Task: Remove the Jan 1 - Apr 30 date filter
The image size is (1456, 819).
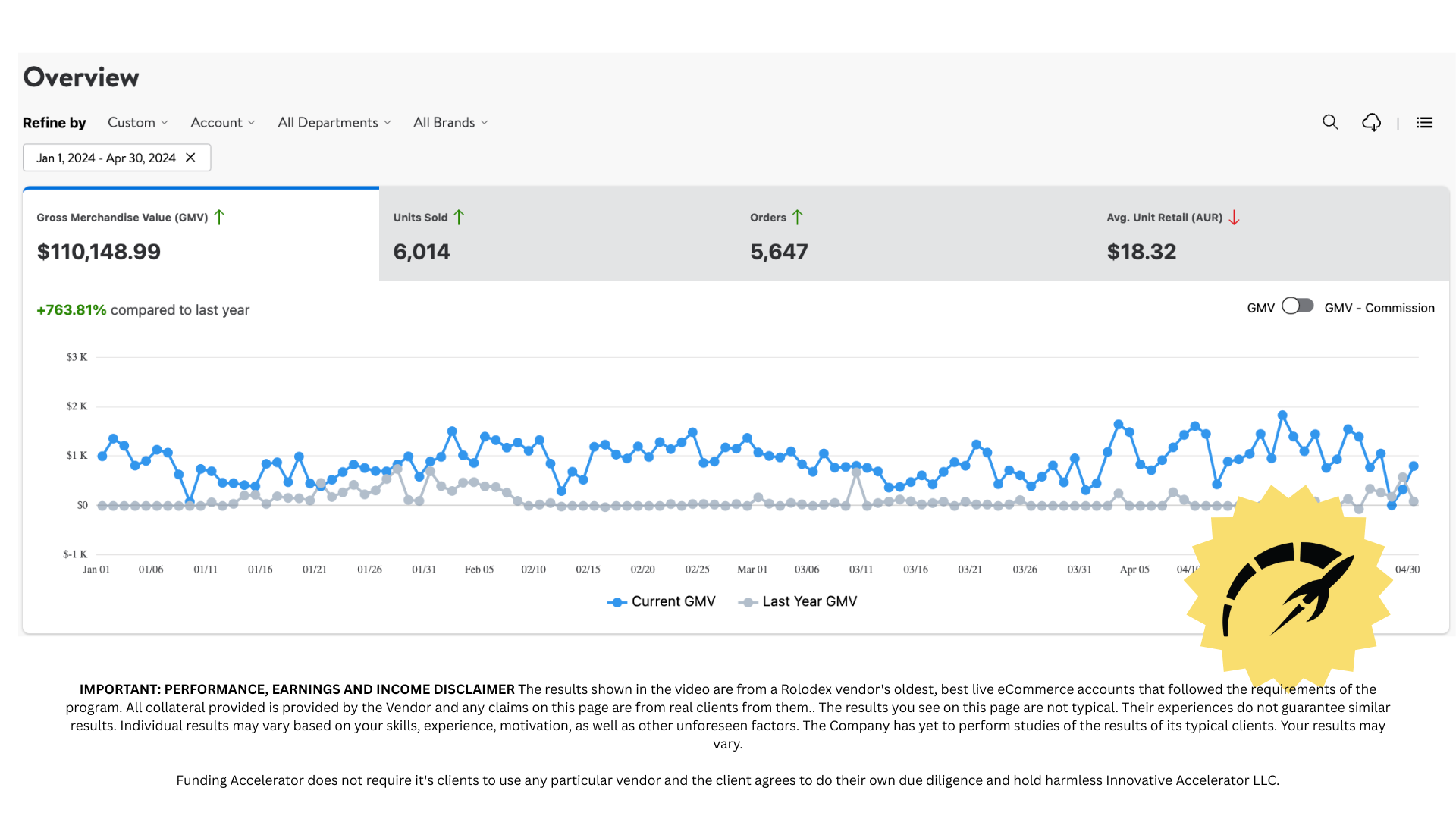Action: coord(190,158)
